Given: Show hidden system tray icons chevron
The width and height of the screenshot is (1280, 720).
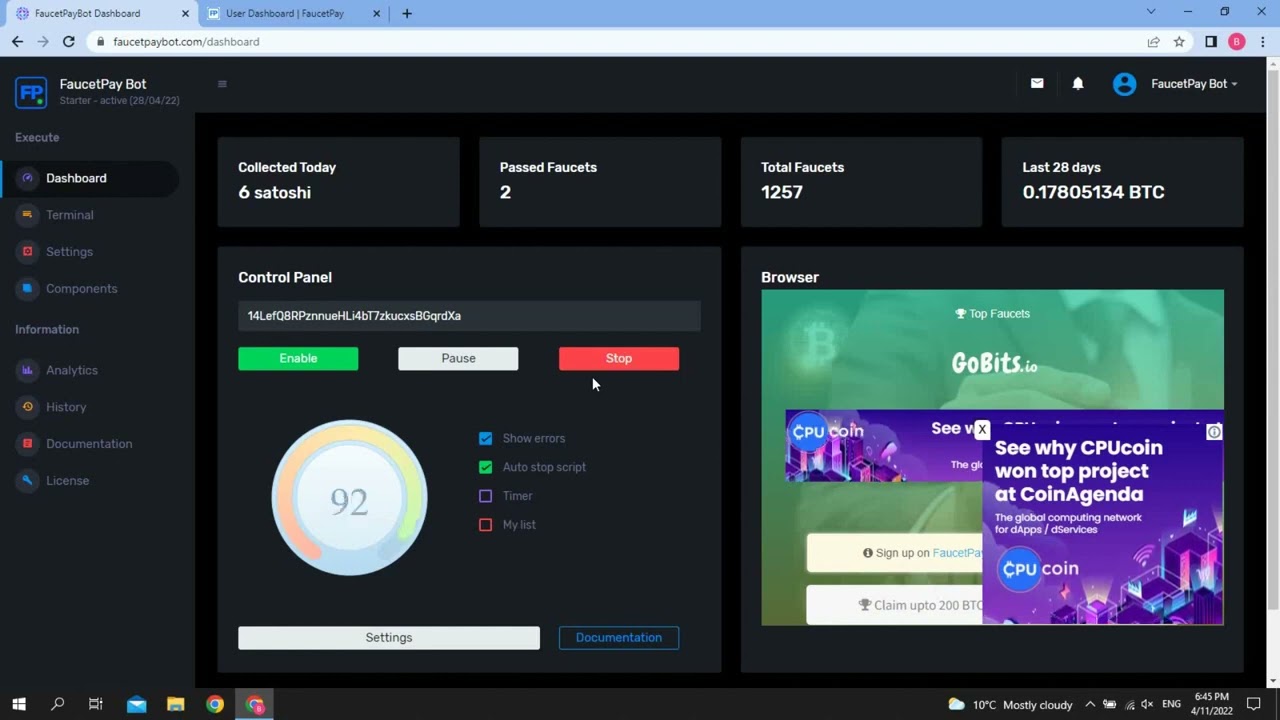Looking at the screenshot, I should pyautogui.click(x=1090, y=704).
